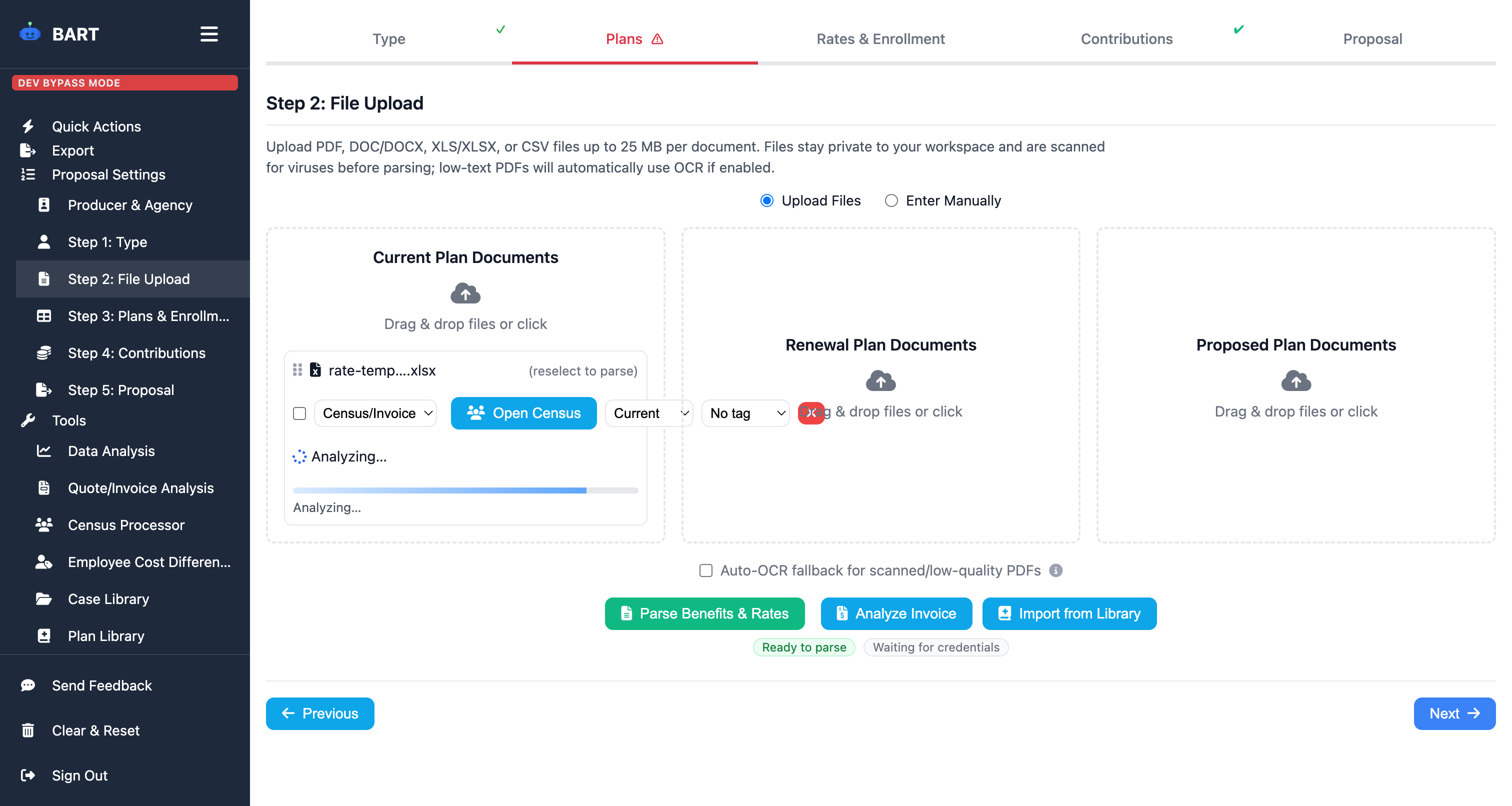Open the Data Analysis chart icon
This screenshot has height=806, width=1512.
click(44, 451)
